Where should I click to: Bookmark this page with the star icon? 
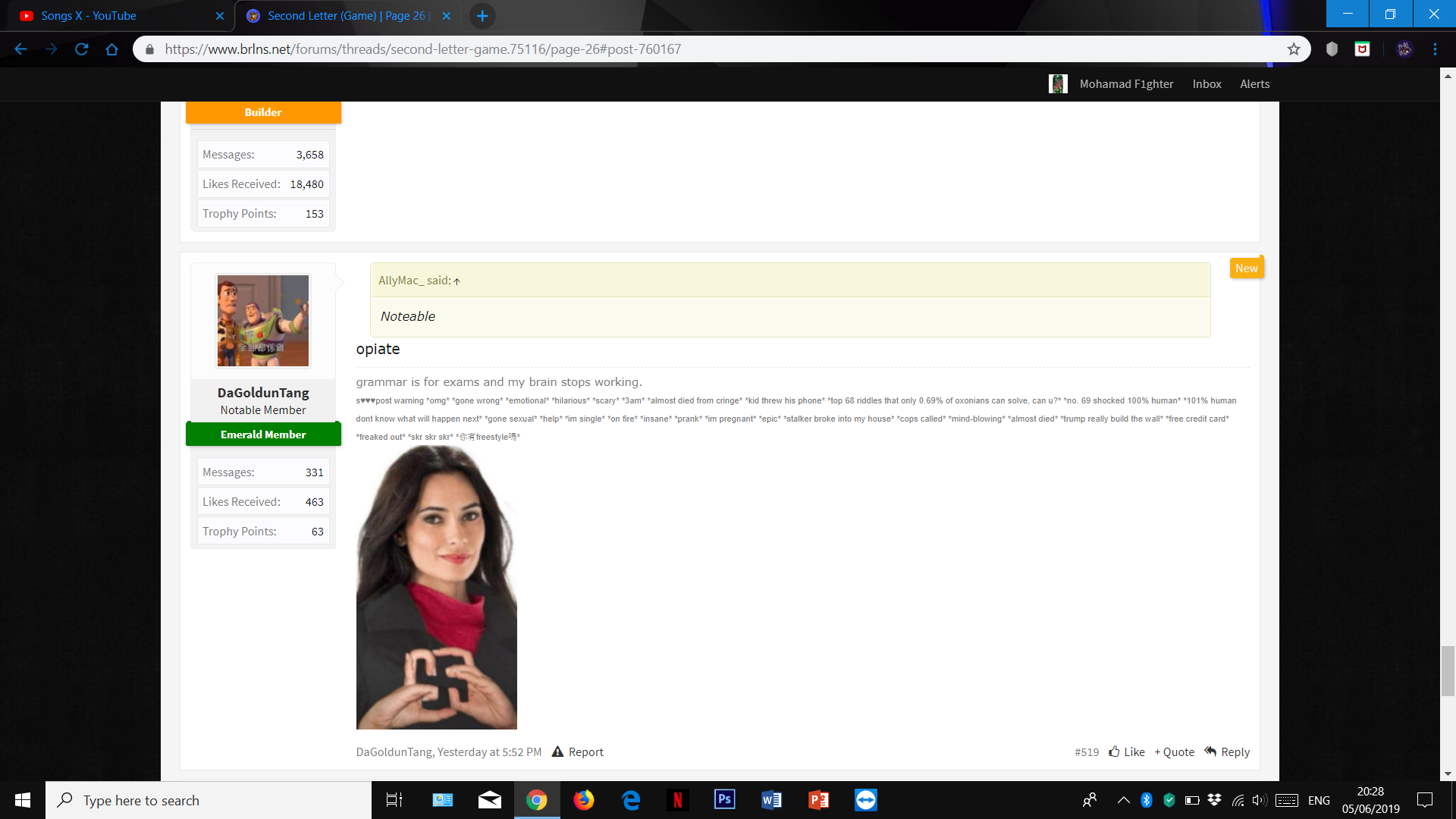tap(1294, 49)
